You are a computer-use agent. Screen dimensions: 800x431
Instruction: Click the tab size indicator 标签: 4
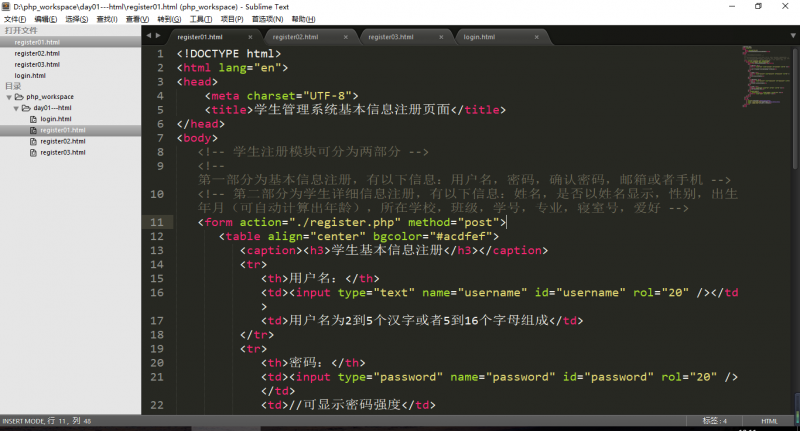pyautogui.click(x=714, y=421)
